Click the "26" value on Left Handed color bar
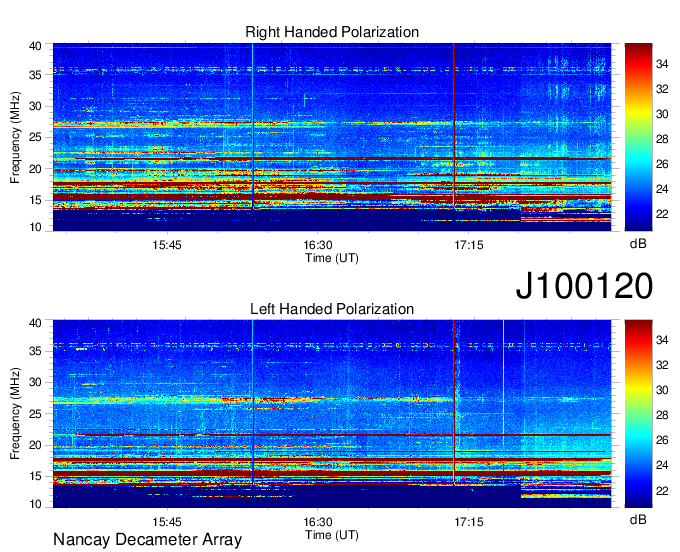The image size is (680, 552). (x=662, y=441)
